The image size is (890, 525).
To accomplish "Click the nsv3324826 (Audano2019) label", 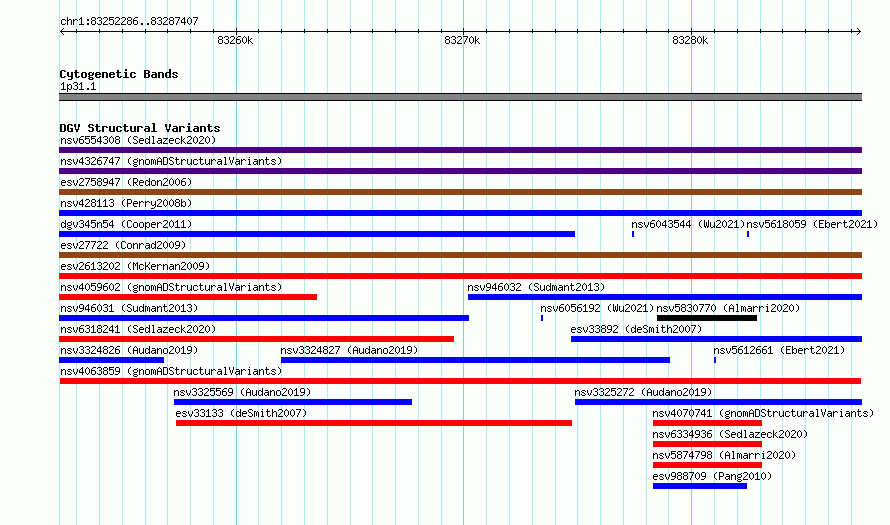I will click(129, 350).
